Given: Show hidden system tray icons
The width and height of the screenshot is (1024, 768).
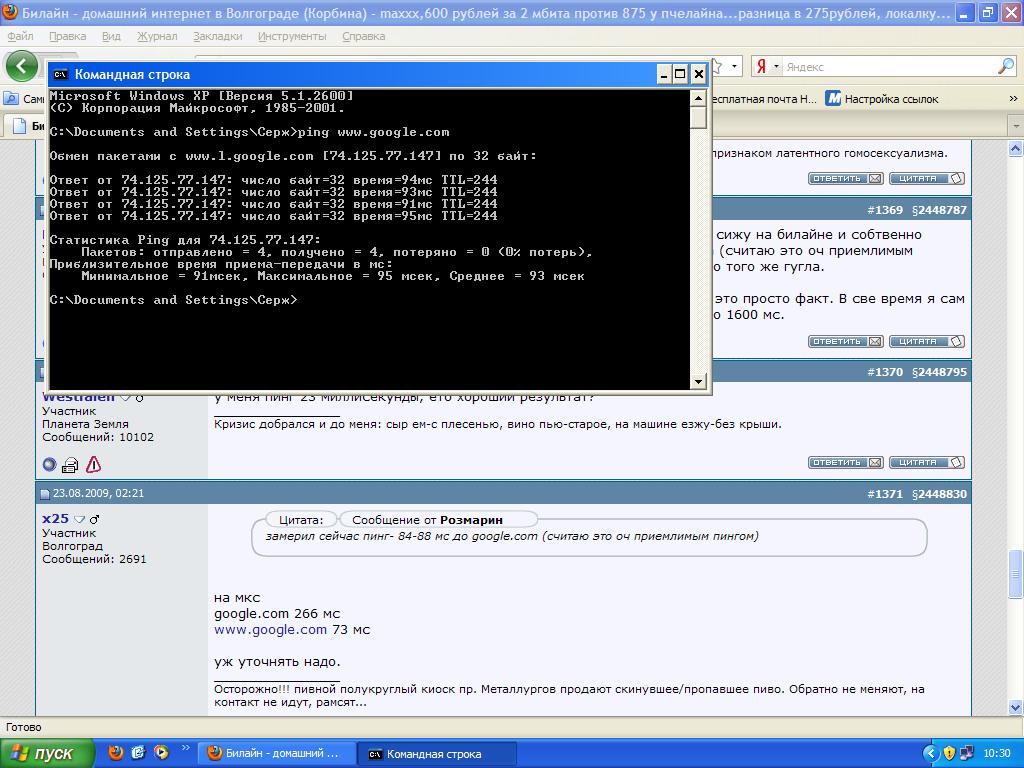Looking at the screenshot, I should [931, 753].
